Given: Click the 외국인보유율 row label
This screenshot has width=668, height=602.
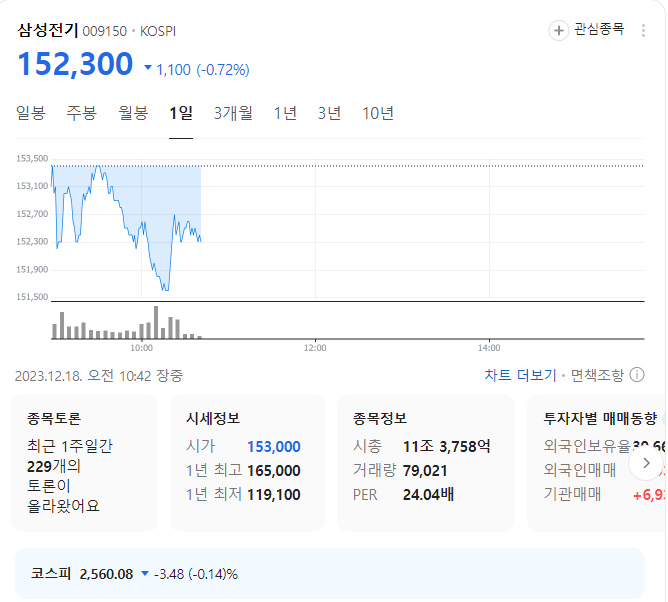Looking at the screenshot, I should pos(587,446).
